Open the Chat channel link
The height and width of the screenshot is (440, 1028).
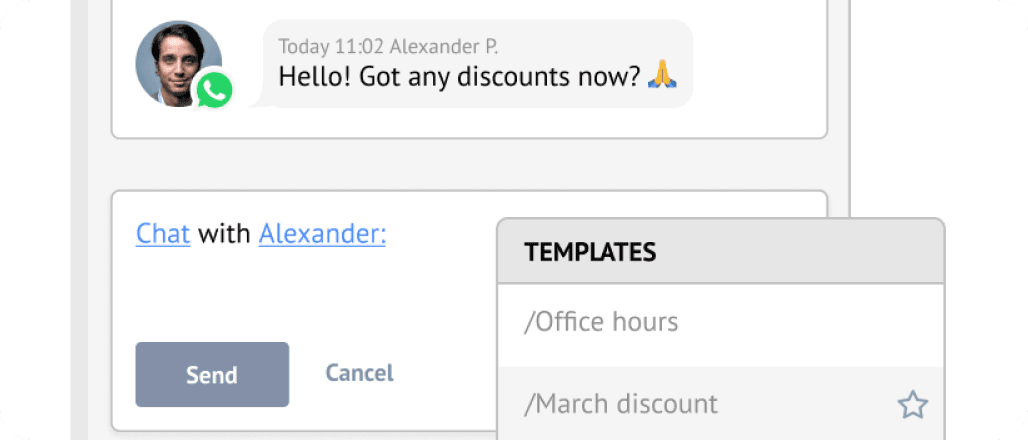pyautogui.click(x=163, y=234)
